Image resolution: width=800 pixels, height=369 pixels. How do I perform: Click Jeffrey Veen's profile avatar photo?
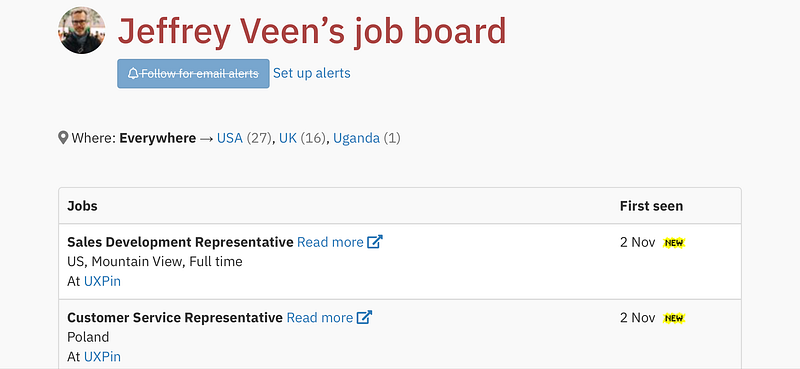[82, 30]
